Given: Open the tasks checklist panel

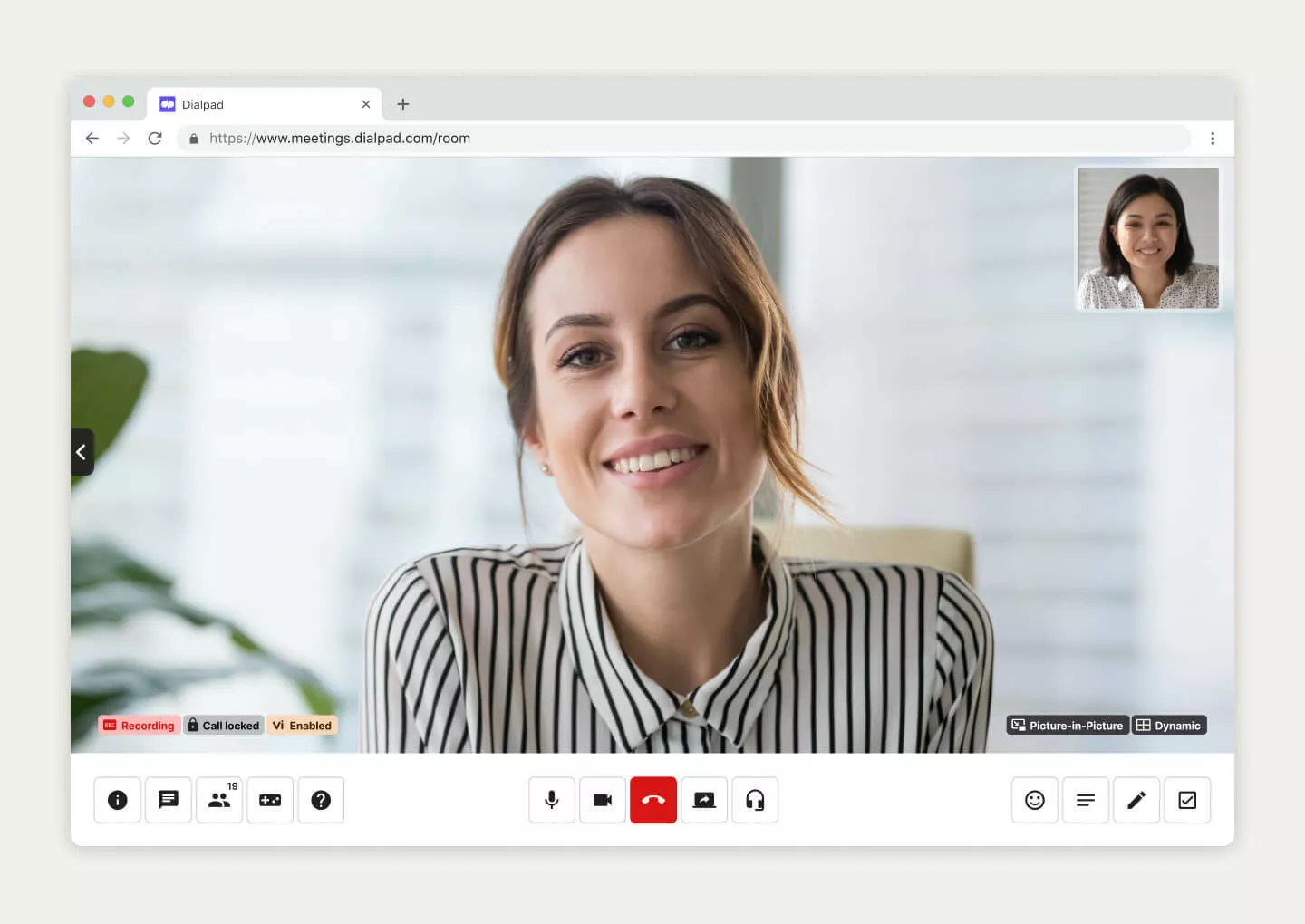Looking at the screenshot, I should pos(1188,800).
